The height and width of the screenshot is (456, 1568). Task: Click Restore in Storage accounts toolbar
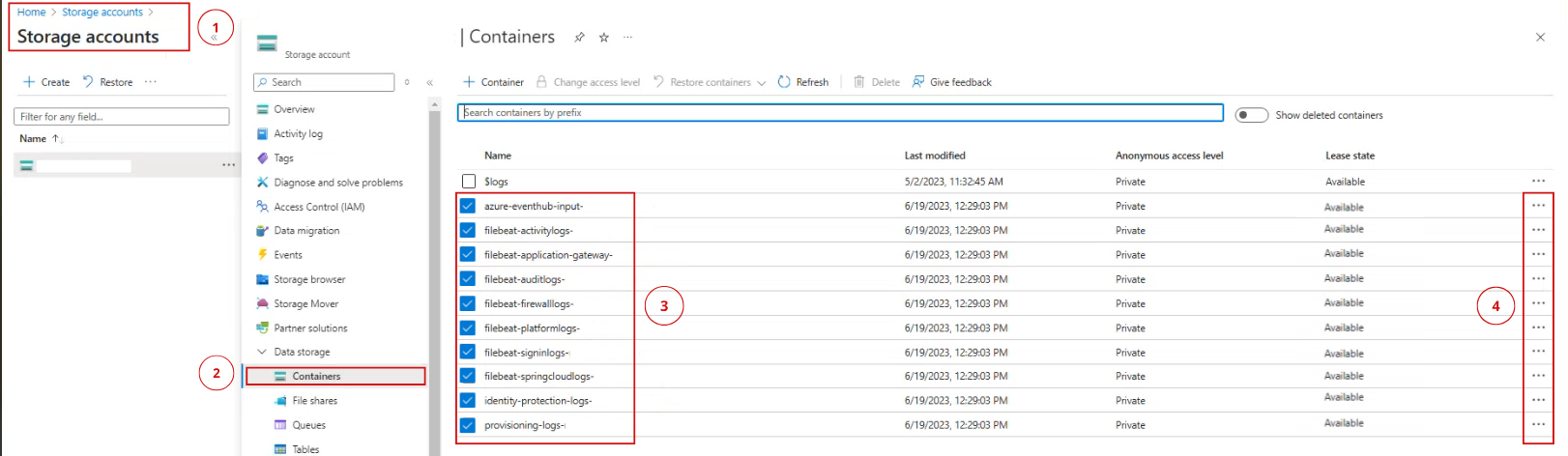click(x=107, y=82)
